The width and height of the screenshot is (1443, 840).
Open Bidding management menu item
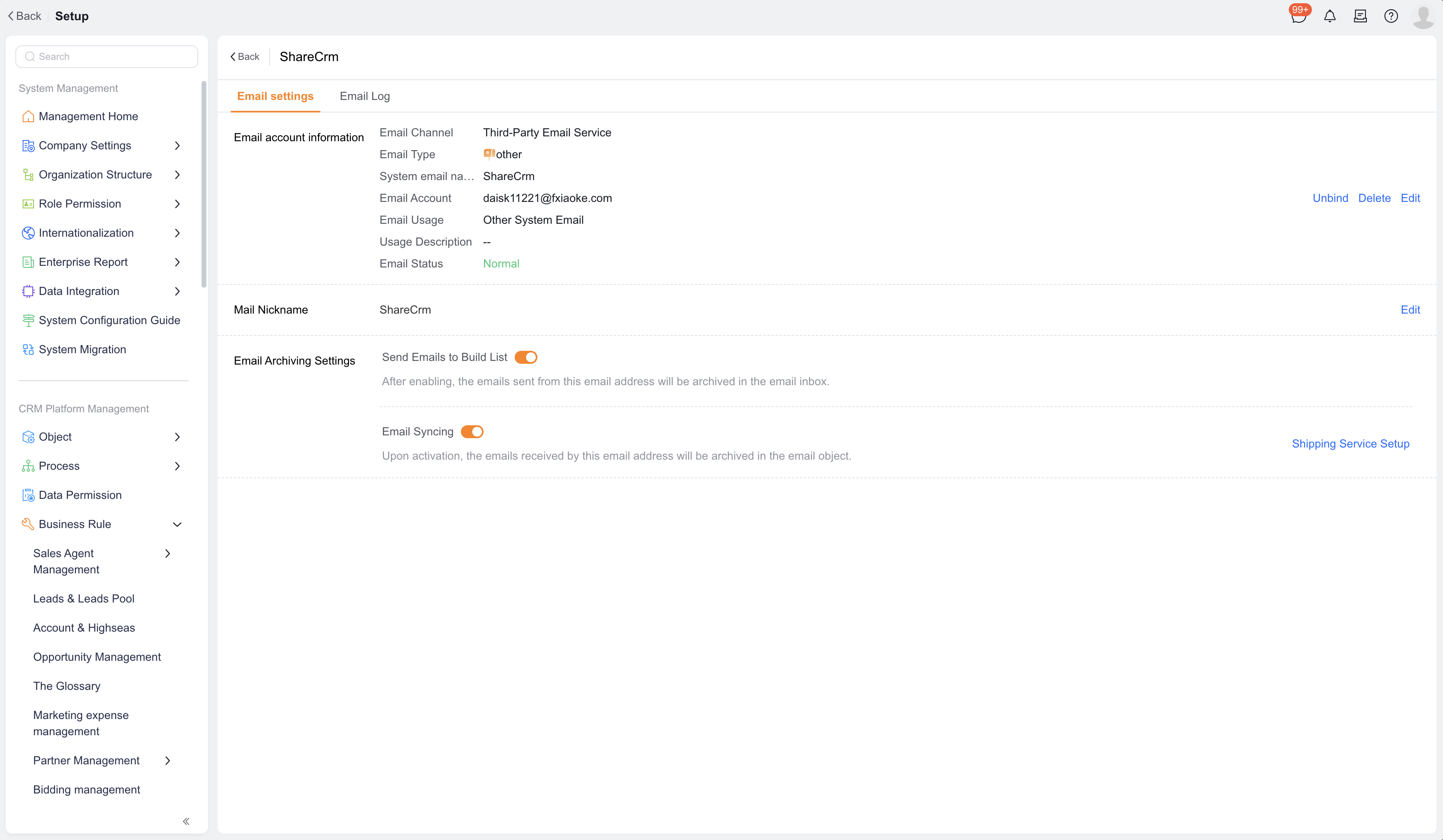(x=87, y=789)
